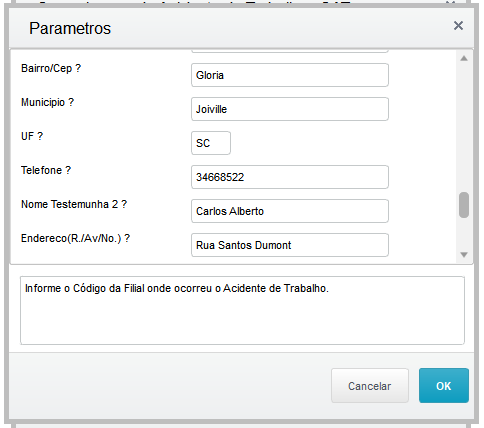This screenshot has width=484, height=428.
Task: Confirm with the OK button
Action: click(x=444, y=386)
